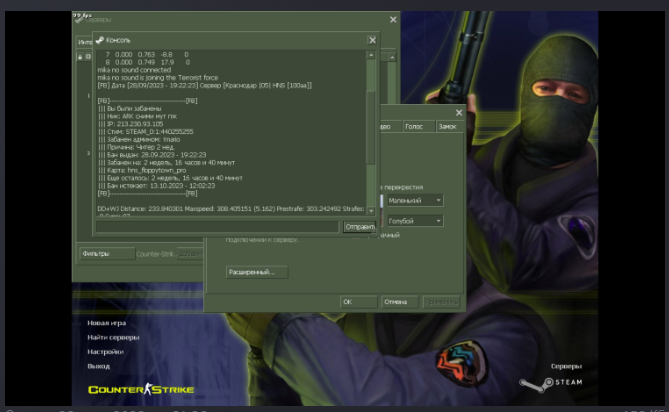Viewport: 669px width, 412px height.
Task: Click the 'Counter-Strik...' label beside Фильтры
Action: (x=156, y=254)
